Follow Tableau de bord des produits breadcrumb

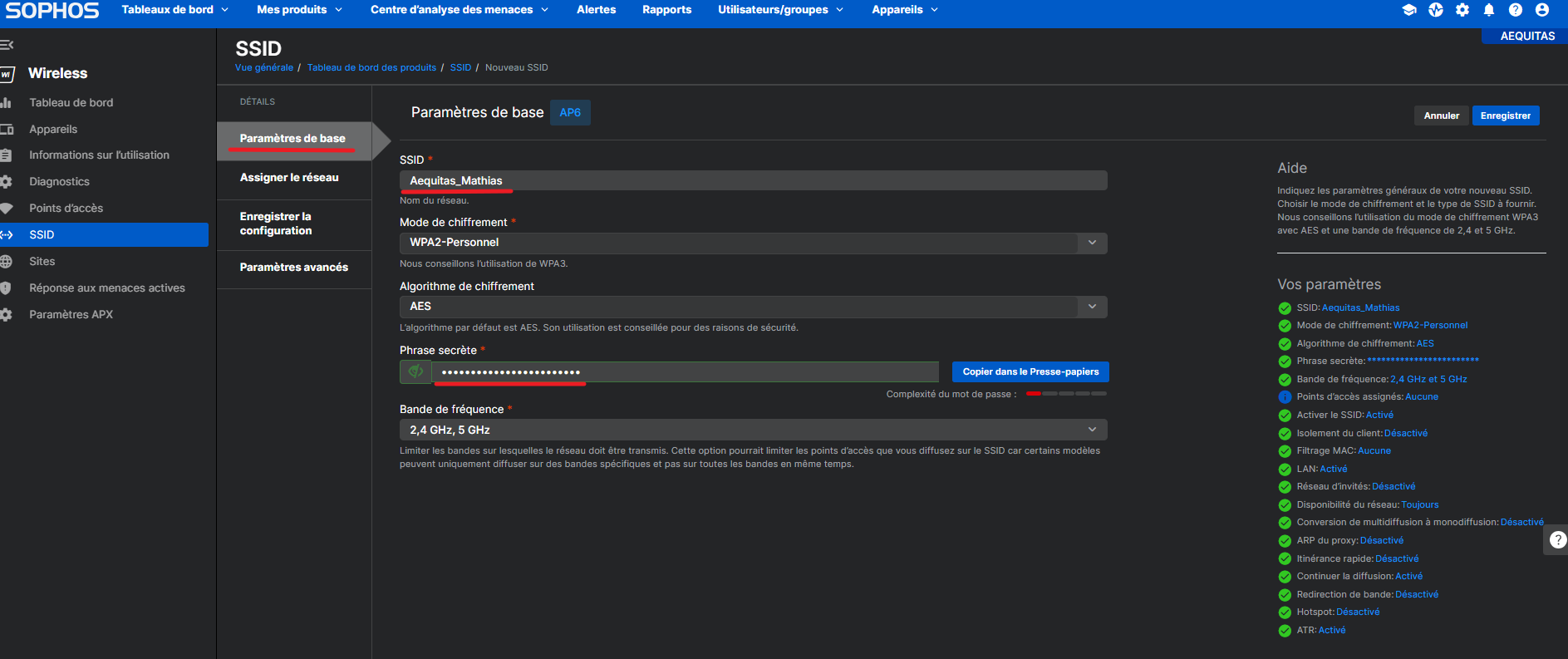[371, 67]
